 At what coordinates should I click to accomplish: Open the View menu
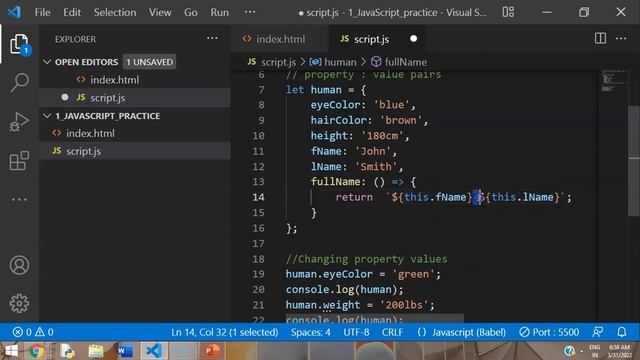(x=160, y=12)
